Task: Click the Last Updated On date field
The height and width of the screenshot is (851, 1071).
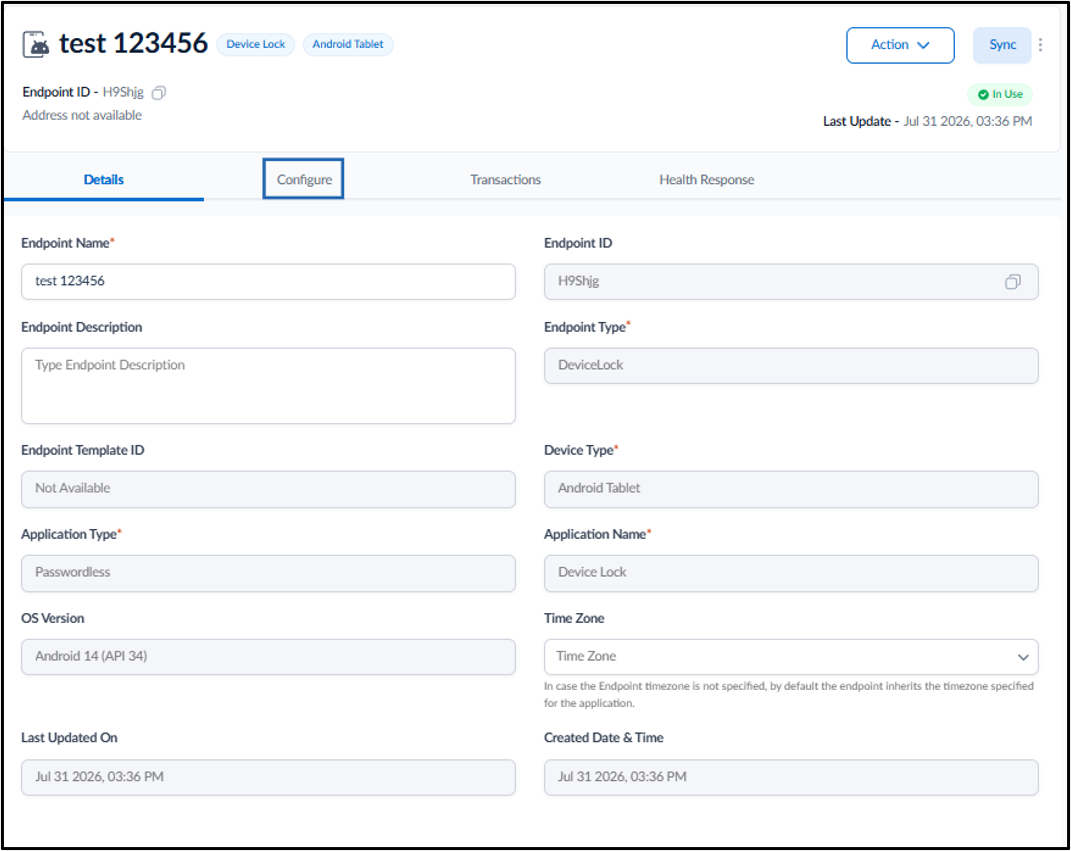Action: (x=268, y=777)
